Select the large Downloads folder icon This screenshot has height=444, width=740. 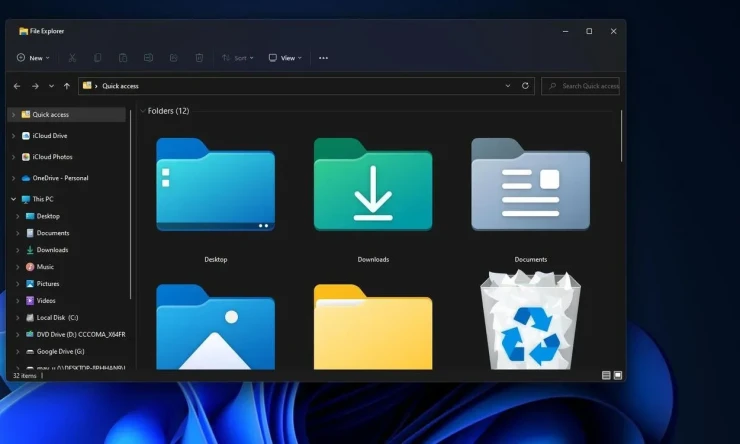(373, 184)
